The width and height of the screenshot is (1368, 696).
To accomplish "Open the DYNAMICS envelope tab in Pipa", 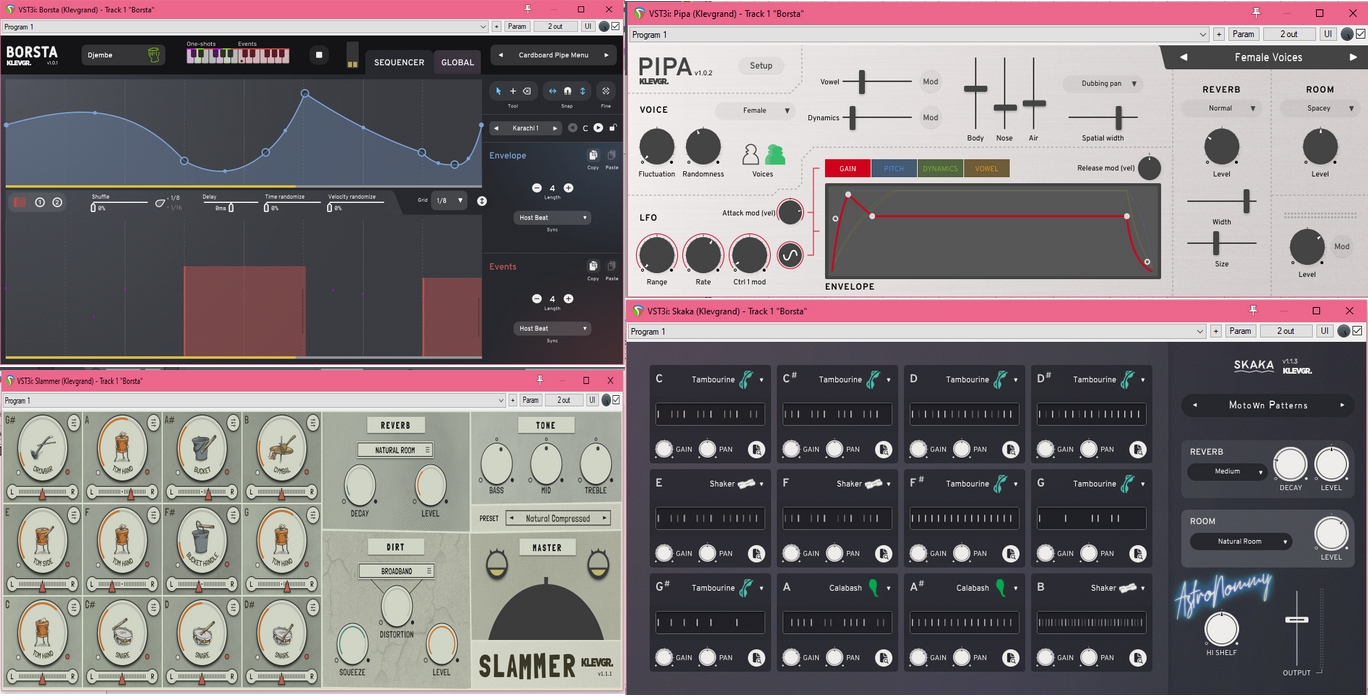I will click(x=940, y=169).
